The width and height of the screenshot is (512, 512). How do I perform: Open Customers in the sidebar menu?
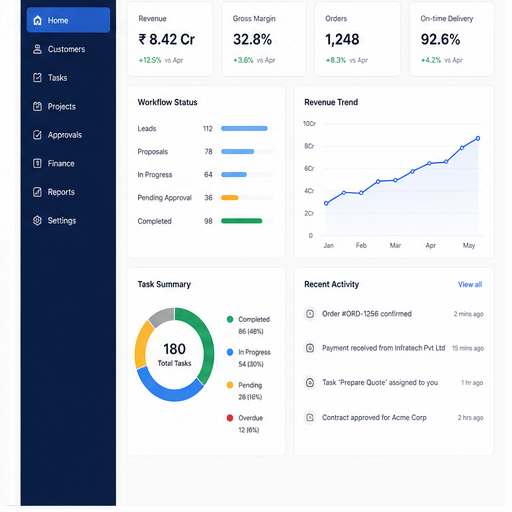(68, 49)
